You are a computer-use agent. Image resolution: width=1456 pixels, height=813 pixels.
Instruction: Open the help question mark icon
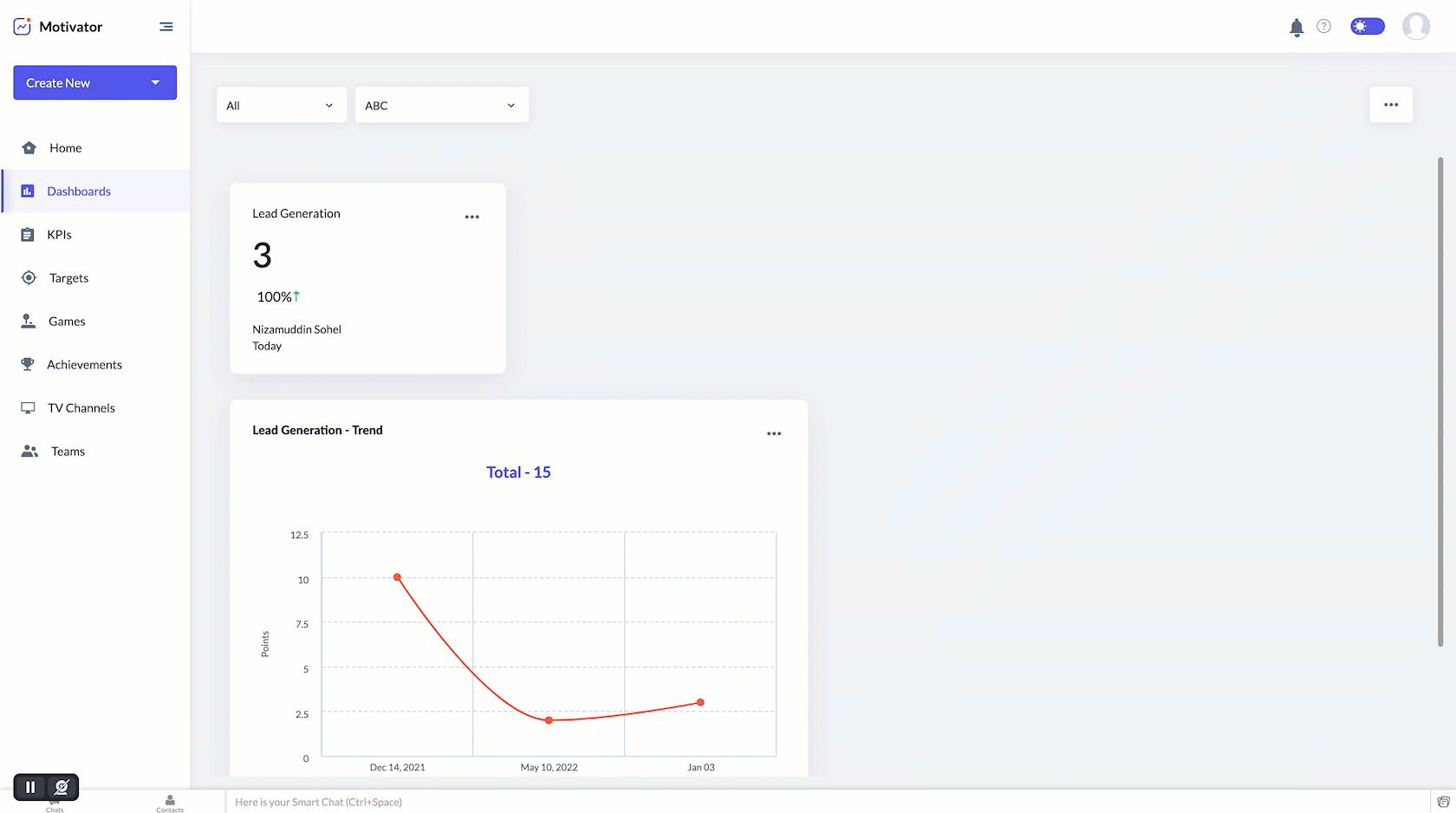point(1323,27)
